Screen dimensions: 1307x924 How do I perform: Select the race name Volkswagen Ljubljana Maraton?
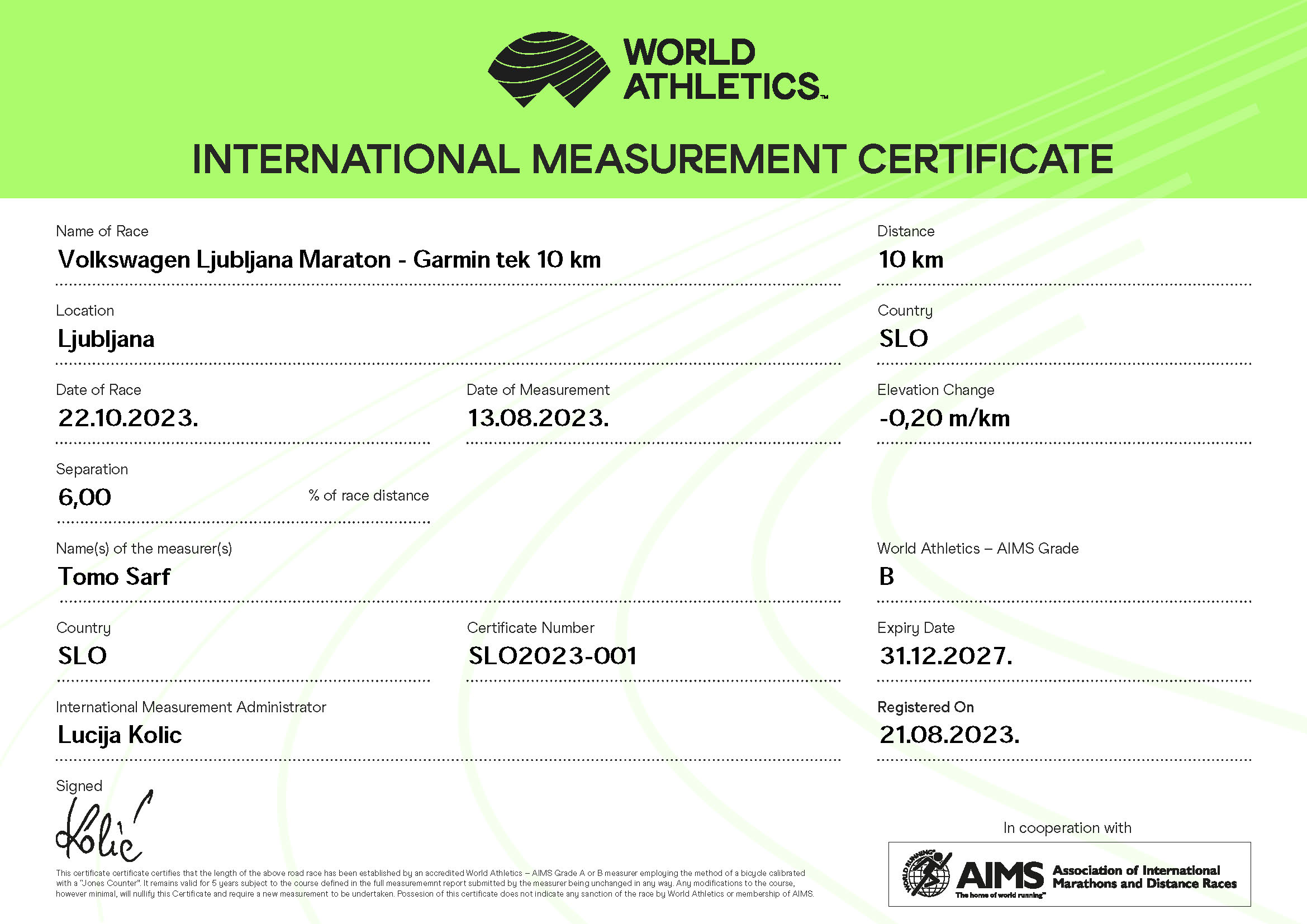pos(329,260)
